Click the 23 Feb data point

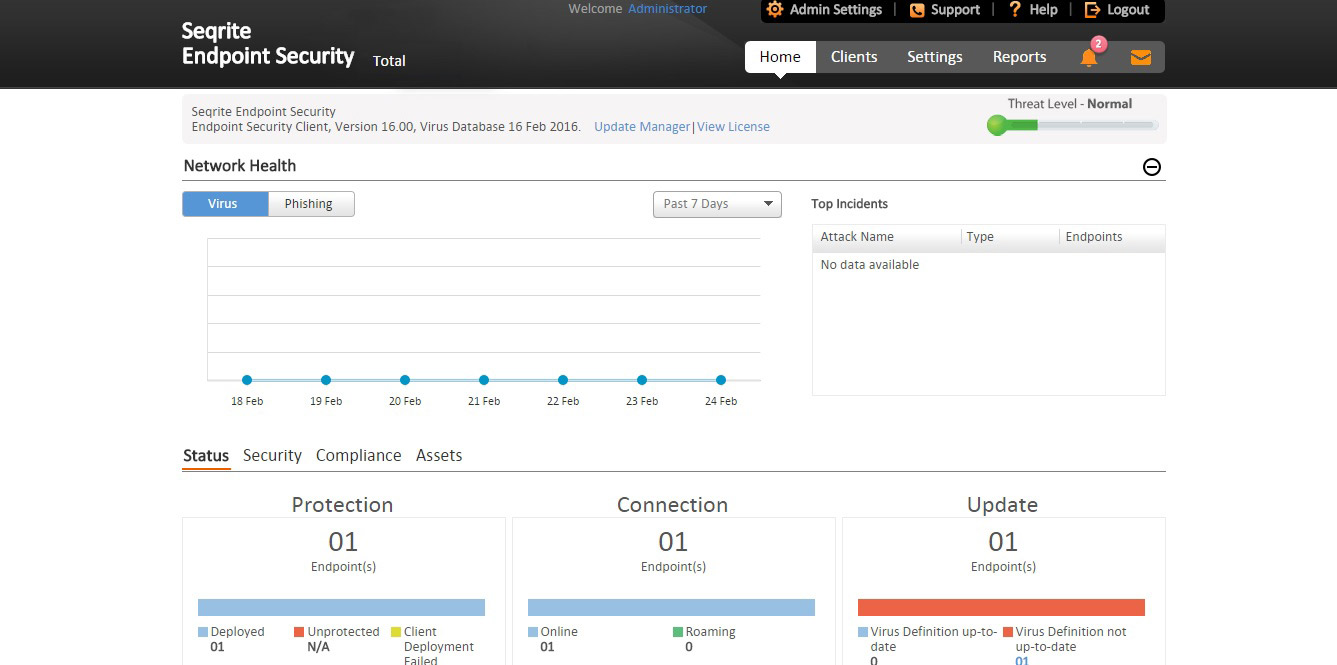[642, 380]
